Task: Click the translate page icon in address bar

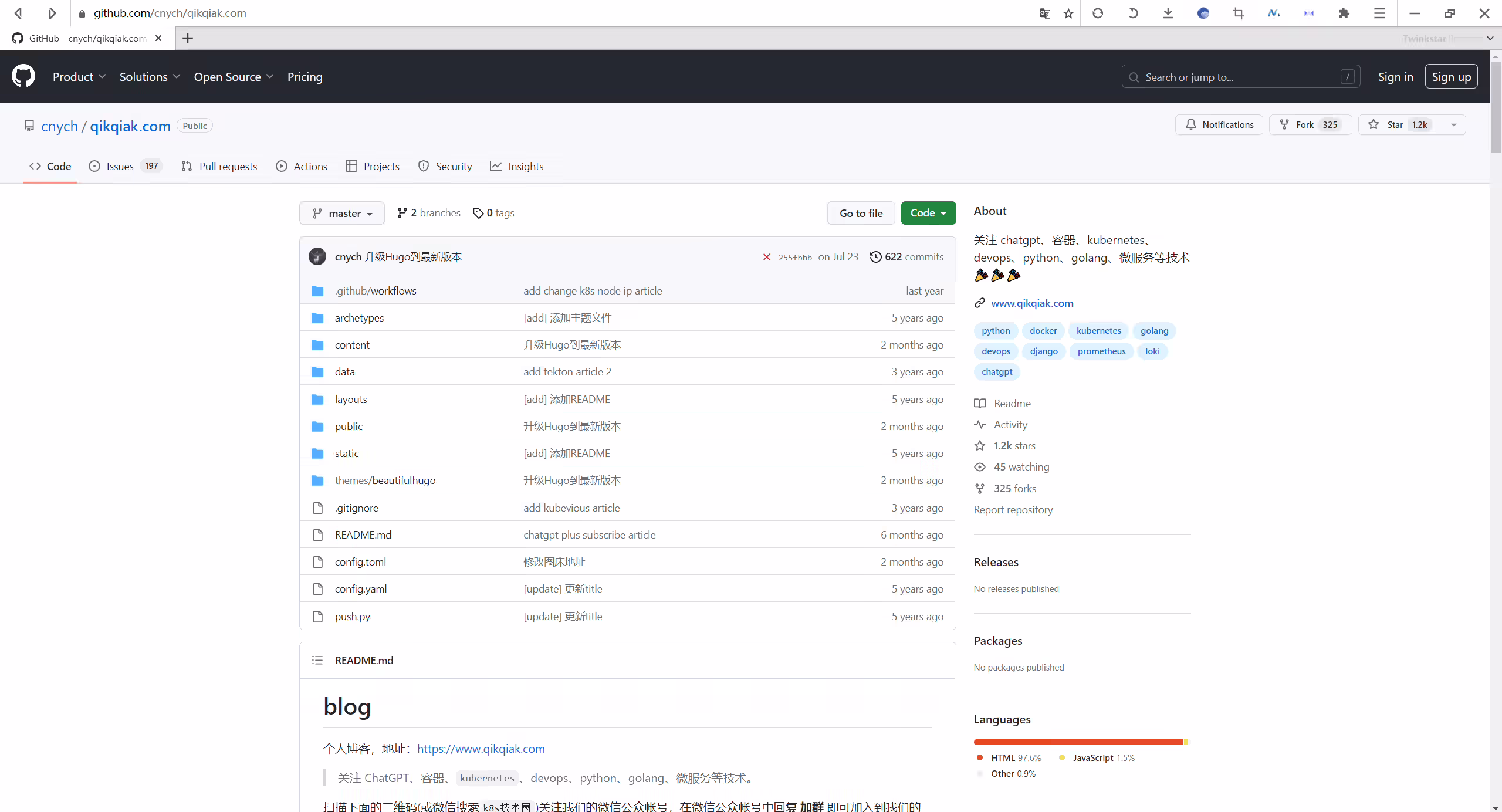Action: click(x=1044, y=13)
